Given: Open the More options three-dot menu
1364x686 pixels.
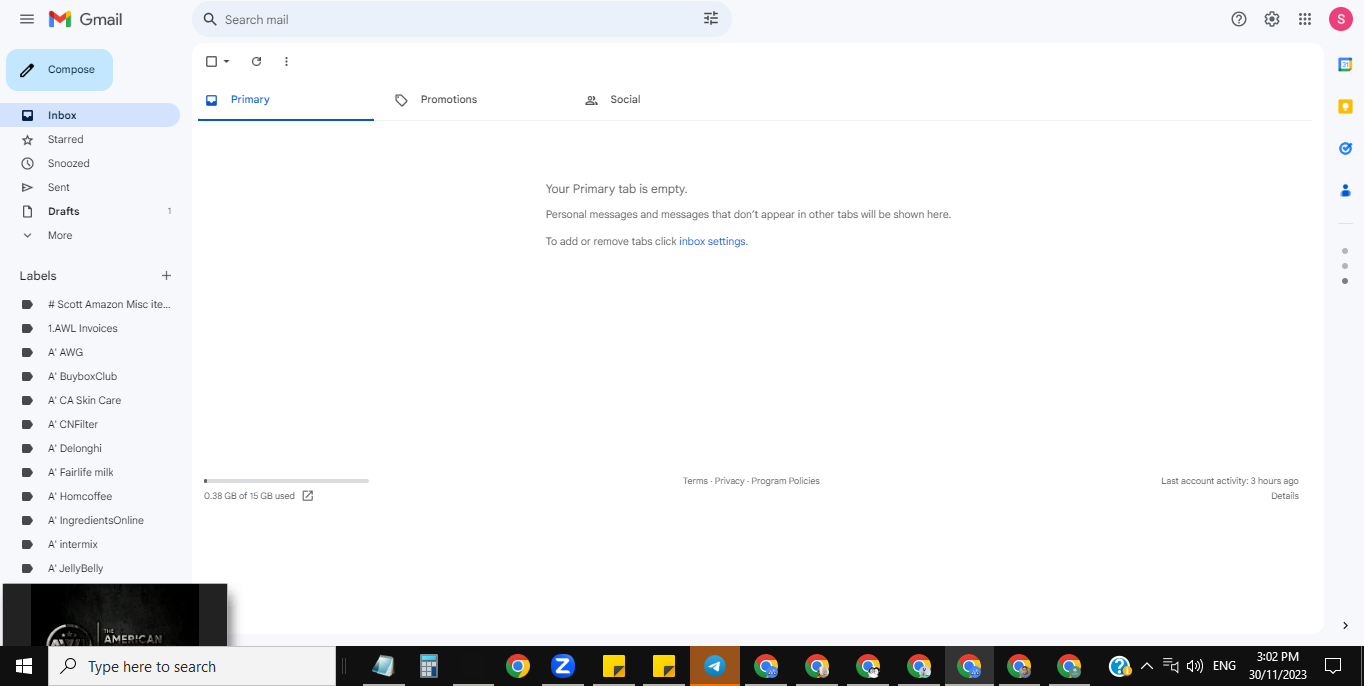Looking at the screenshot, I should click(286, 61).
